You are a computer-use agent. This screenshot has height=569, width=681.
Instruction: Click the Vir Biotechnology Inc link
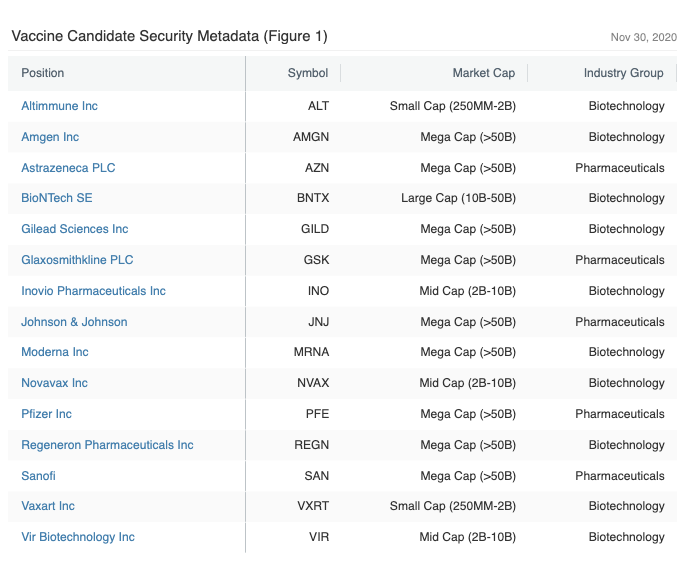click(78, 537)
